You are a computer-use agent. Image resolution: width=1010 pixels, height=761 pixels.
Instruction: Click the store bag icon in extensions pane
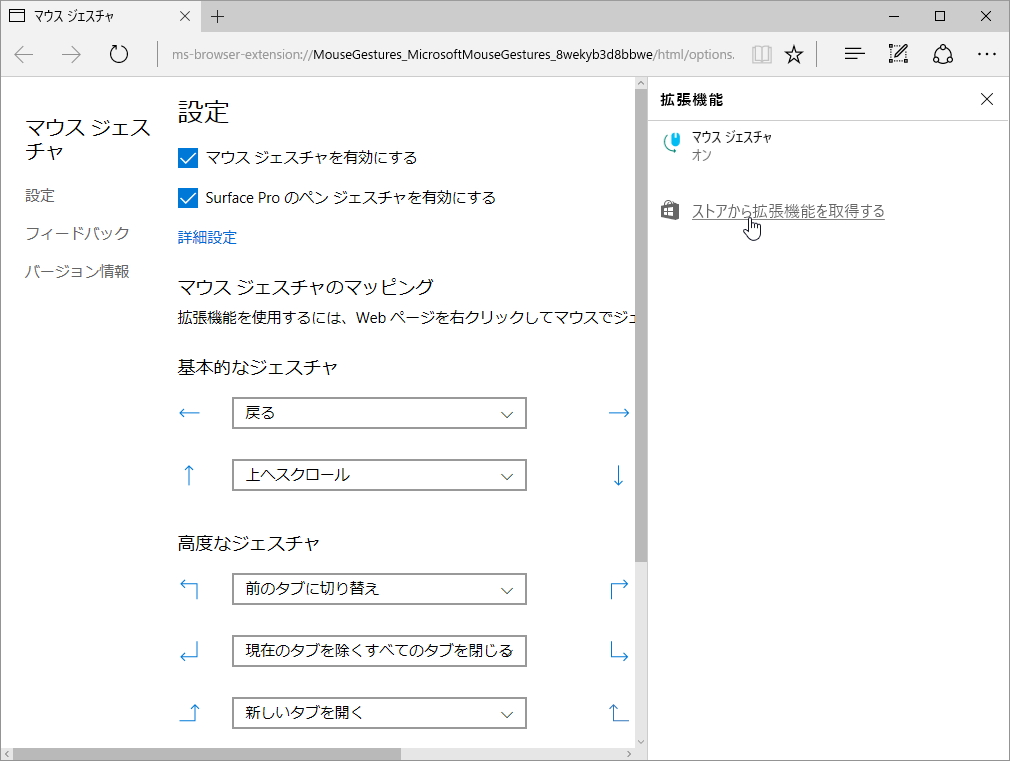point(668,210)
